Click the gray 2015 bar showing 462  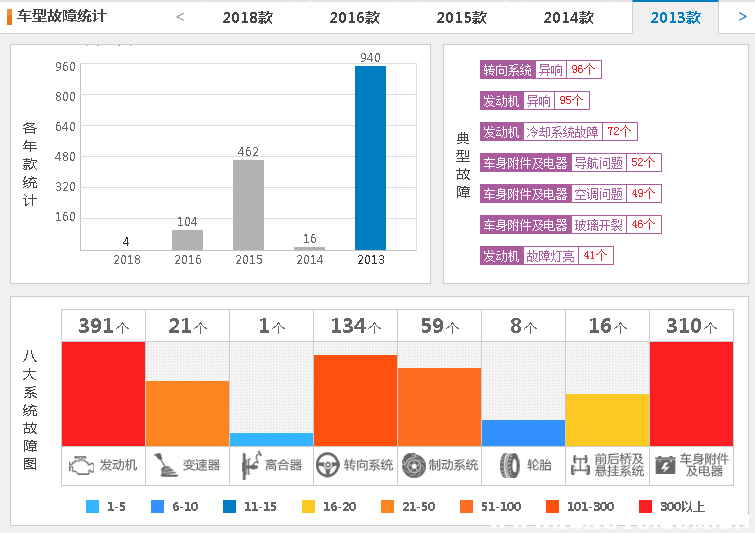click(x=248, y=205)
